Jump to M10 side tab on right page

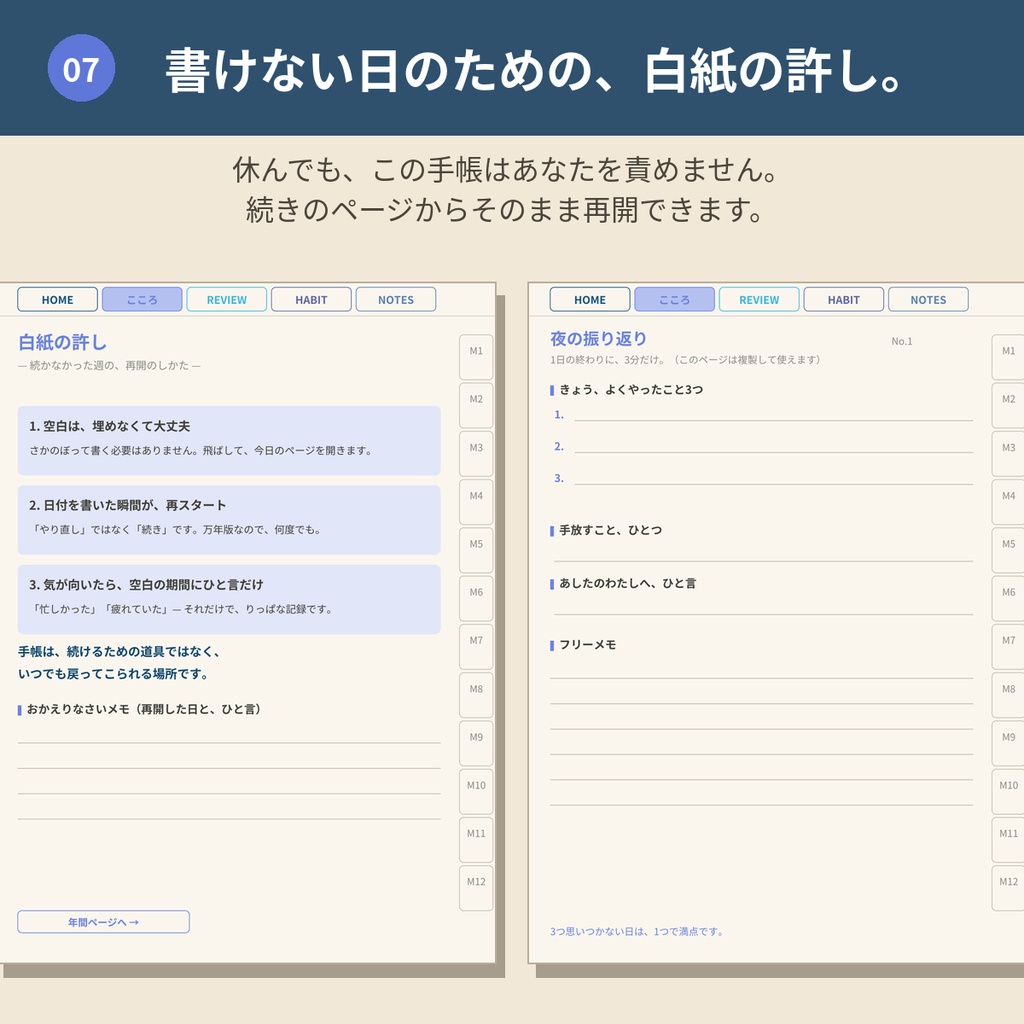click(1008, 792)
